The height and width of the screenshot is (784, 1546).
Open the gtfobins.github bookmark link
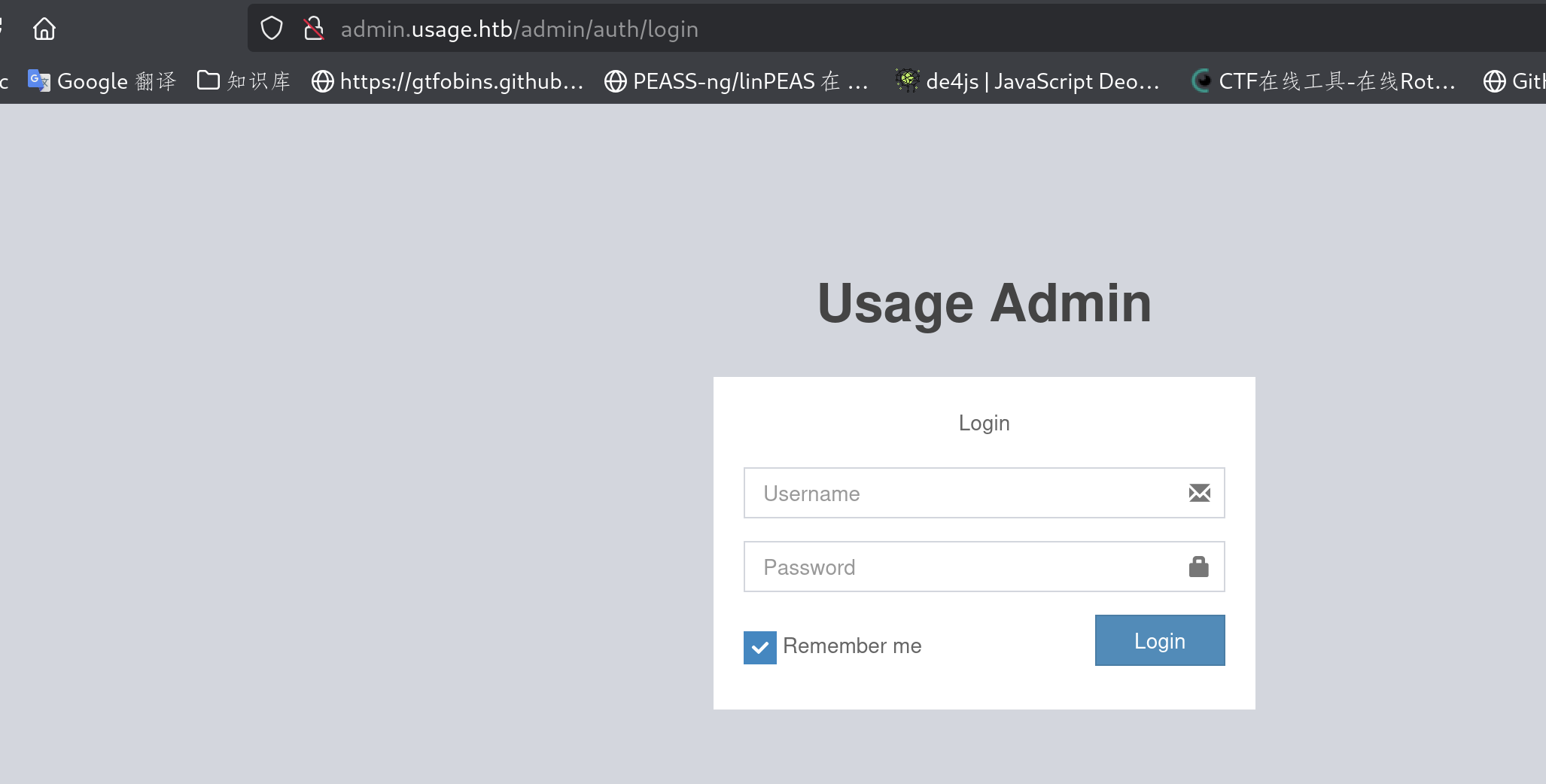pyautogui.click(x=461, y=81)
